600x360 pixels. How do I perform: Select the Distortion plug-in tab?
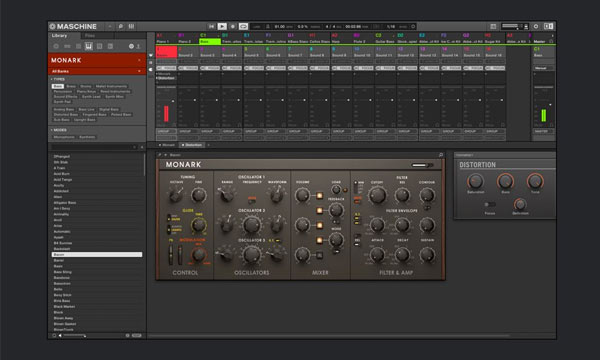(192, 145)
